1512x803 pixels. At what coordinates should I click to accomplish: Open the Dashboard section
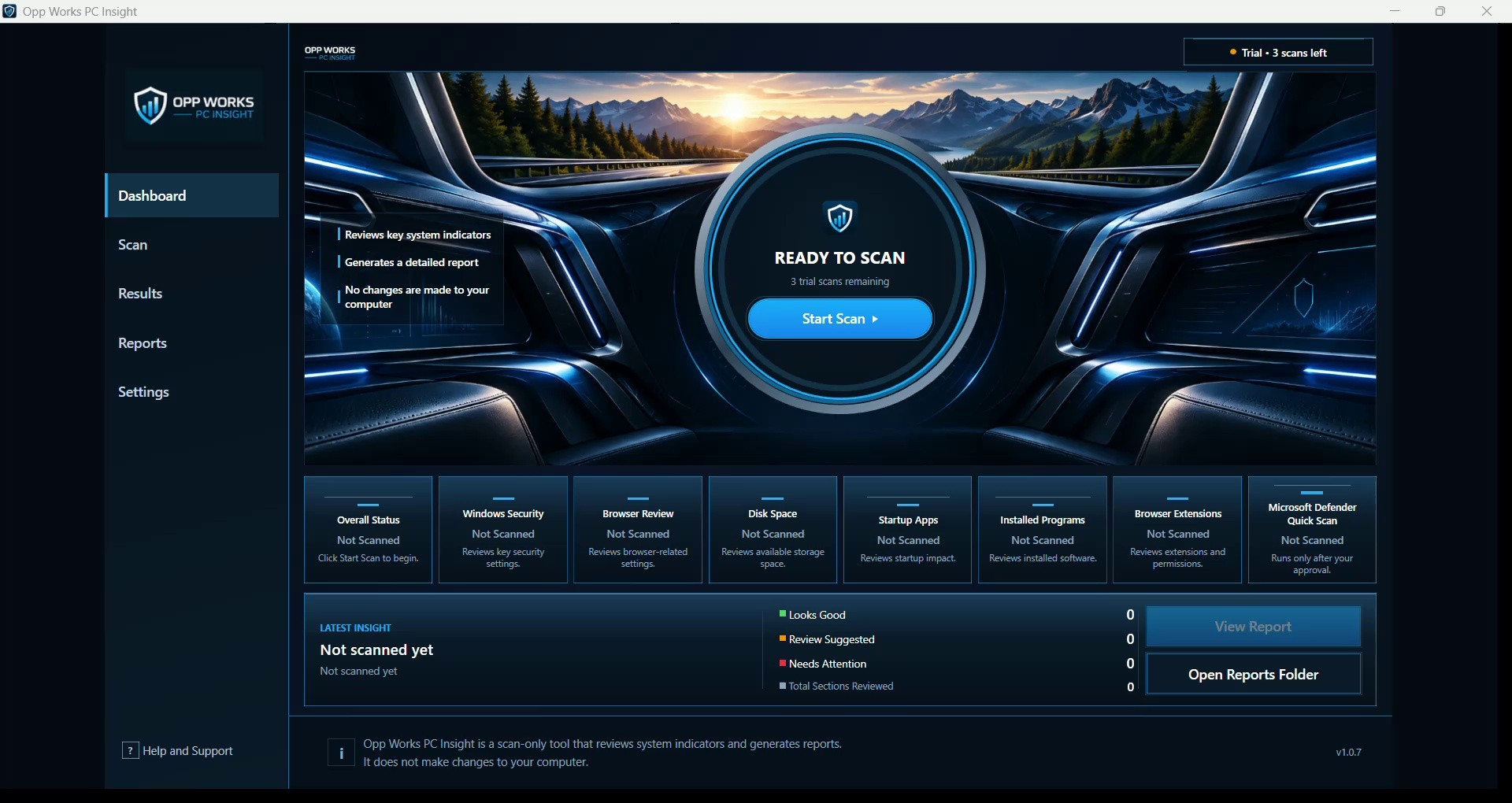(192, 195)
